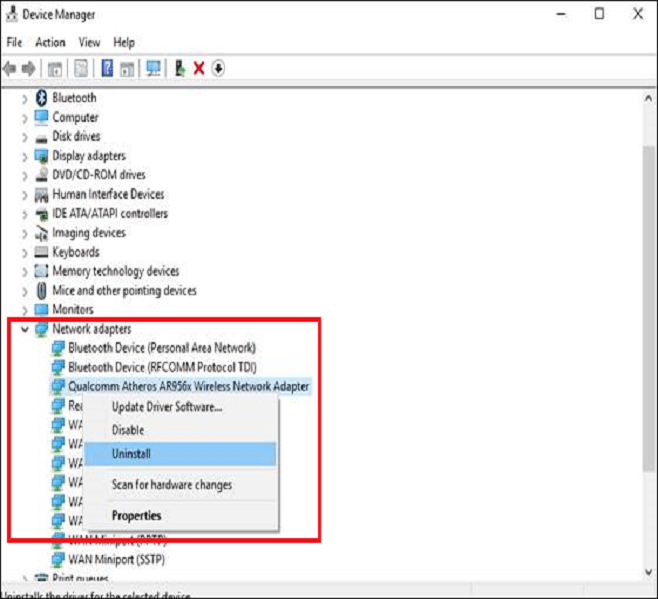Expand the Computer tree node
658x599 pixels.
pyautogui.click(x=24, y=119)
